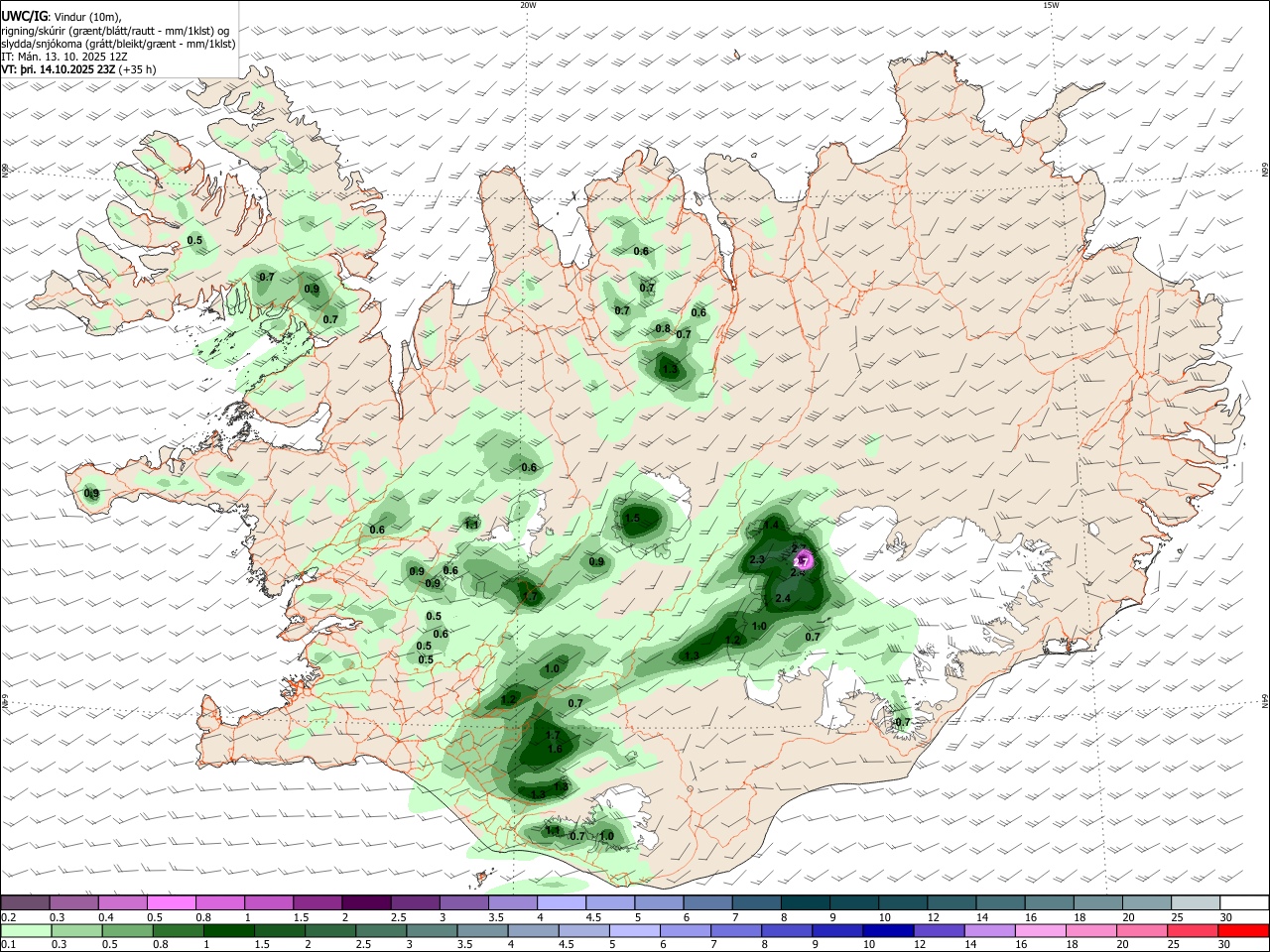Viewport: 1270px width, 952px height.
Task: Click the 15W longitude label
Action: point(1051,5)
